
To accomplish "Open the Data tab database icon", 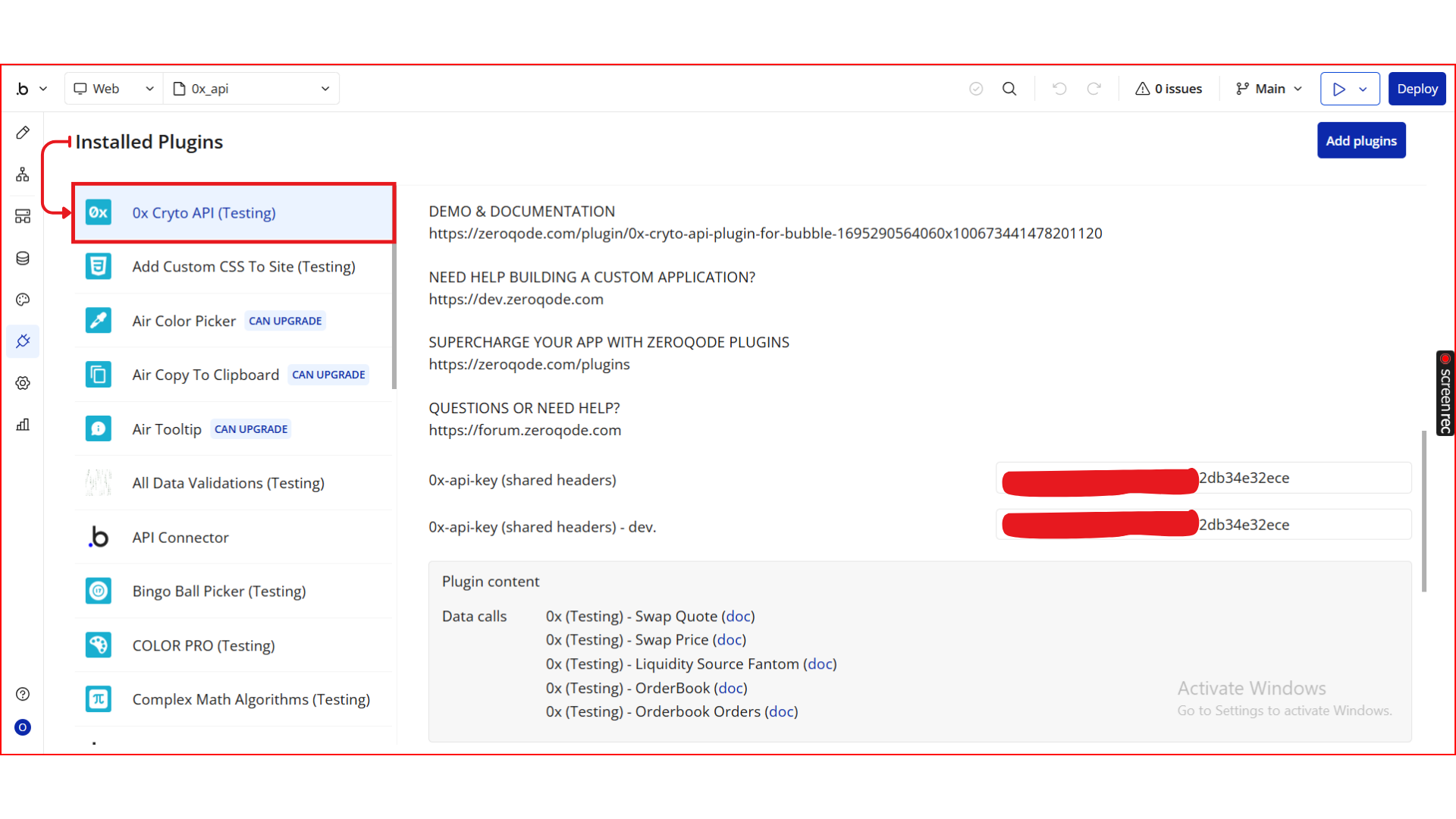I will click(23, 259).
